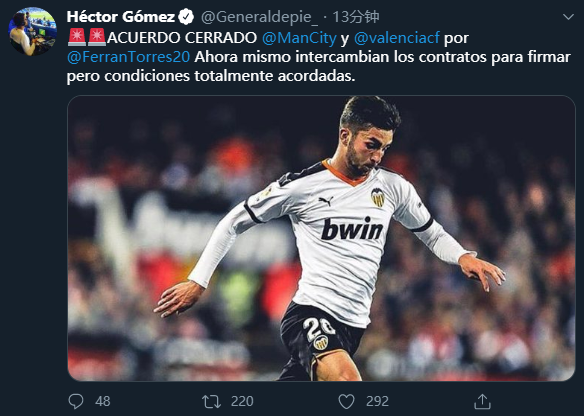Click the verified badge beside Héctor Gómez

(x=186, y=17)
